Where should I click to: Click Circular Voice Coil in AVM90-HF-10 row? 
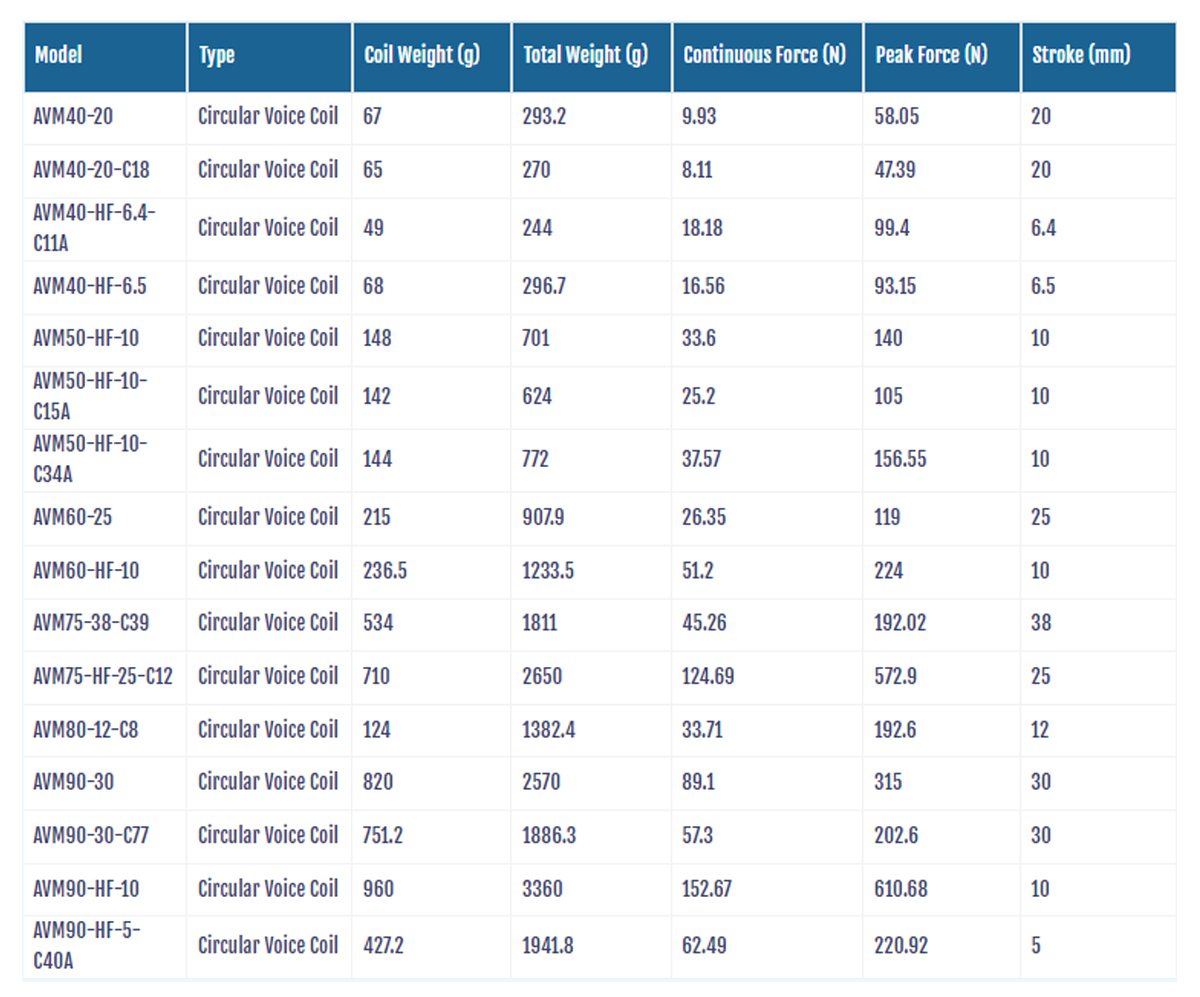pyautogui.click(x=268, y=888)
